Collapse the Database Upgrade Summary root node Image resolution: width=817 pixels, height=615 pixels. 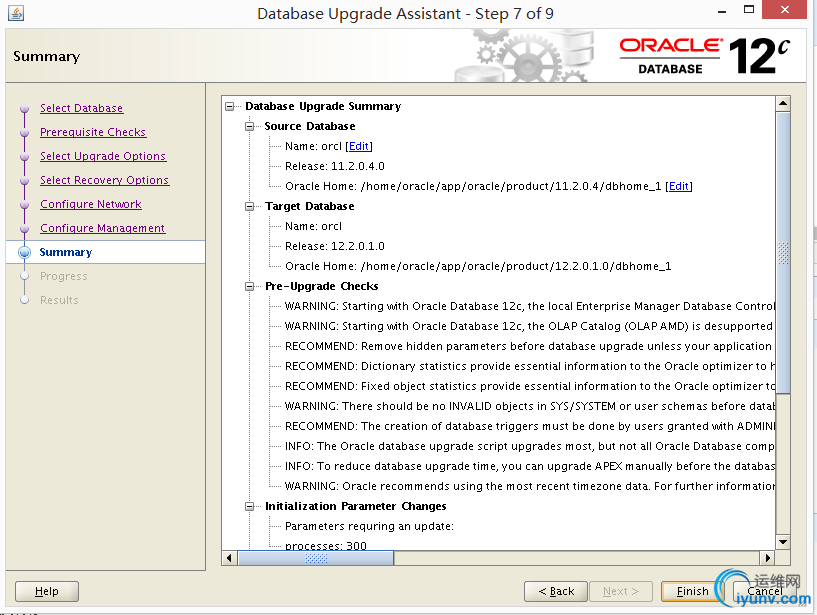pyautogui.click(x=230, y=106)
